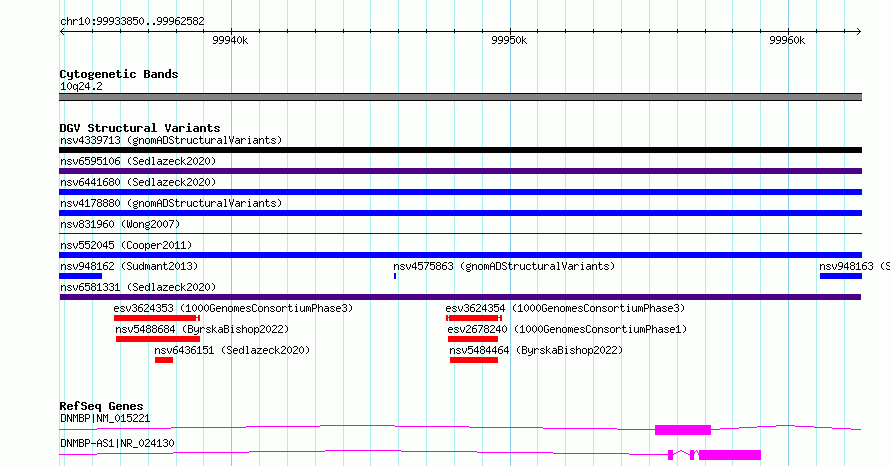Open esv3624354 1000Genomes Phase3 label

(565, 308)
